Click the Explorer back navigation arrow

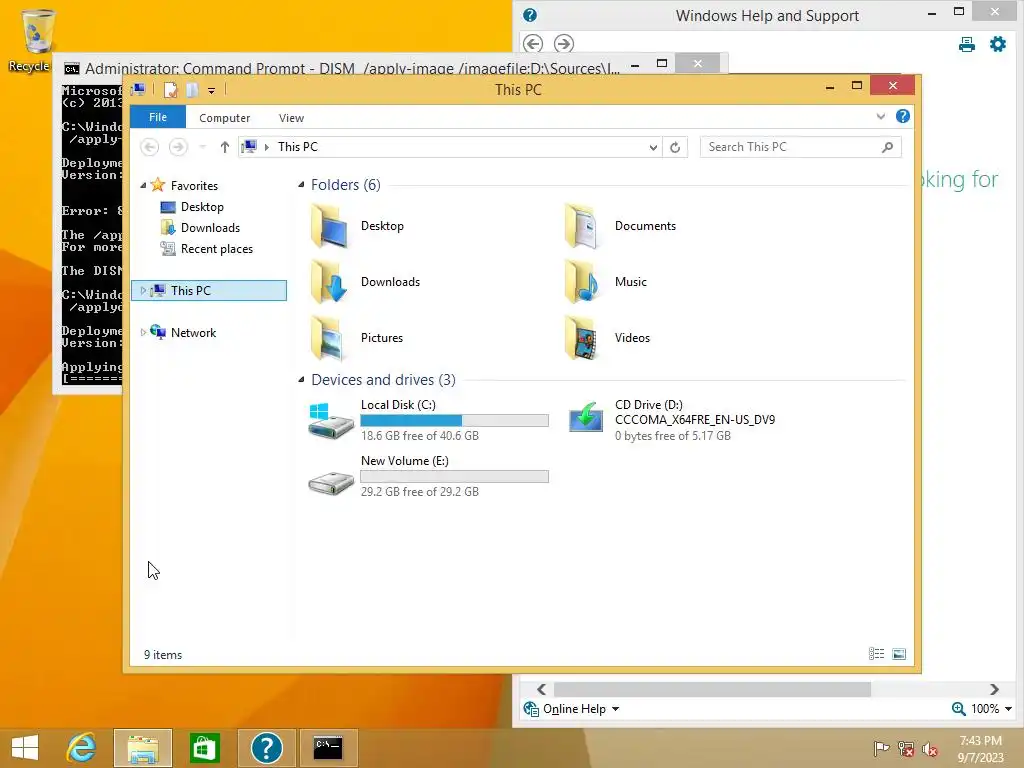pyautogui.click(x=150, y=147)
